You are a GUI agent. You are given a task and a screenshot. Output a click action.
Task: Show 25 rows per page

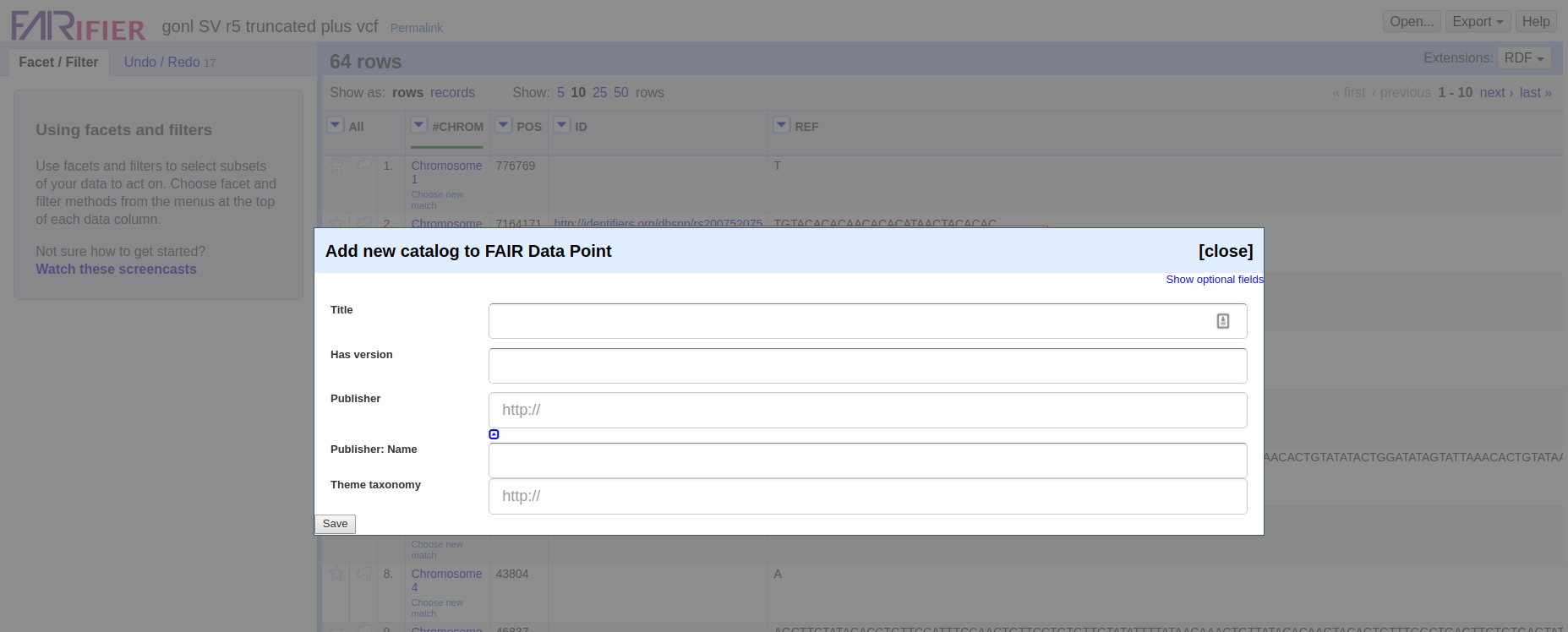tap(599, 93)
